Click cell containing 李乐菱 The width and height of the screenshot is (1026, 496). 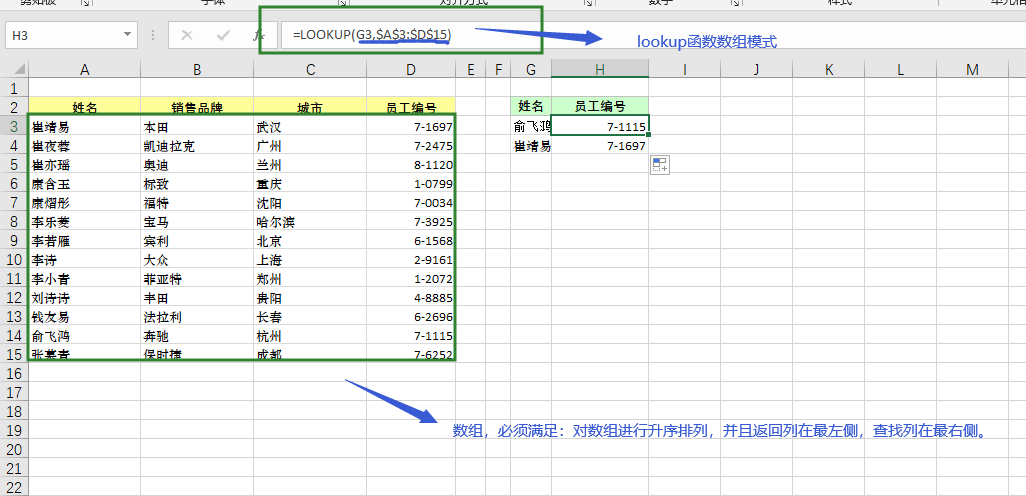84,222
